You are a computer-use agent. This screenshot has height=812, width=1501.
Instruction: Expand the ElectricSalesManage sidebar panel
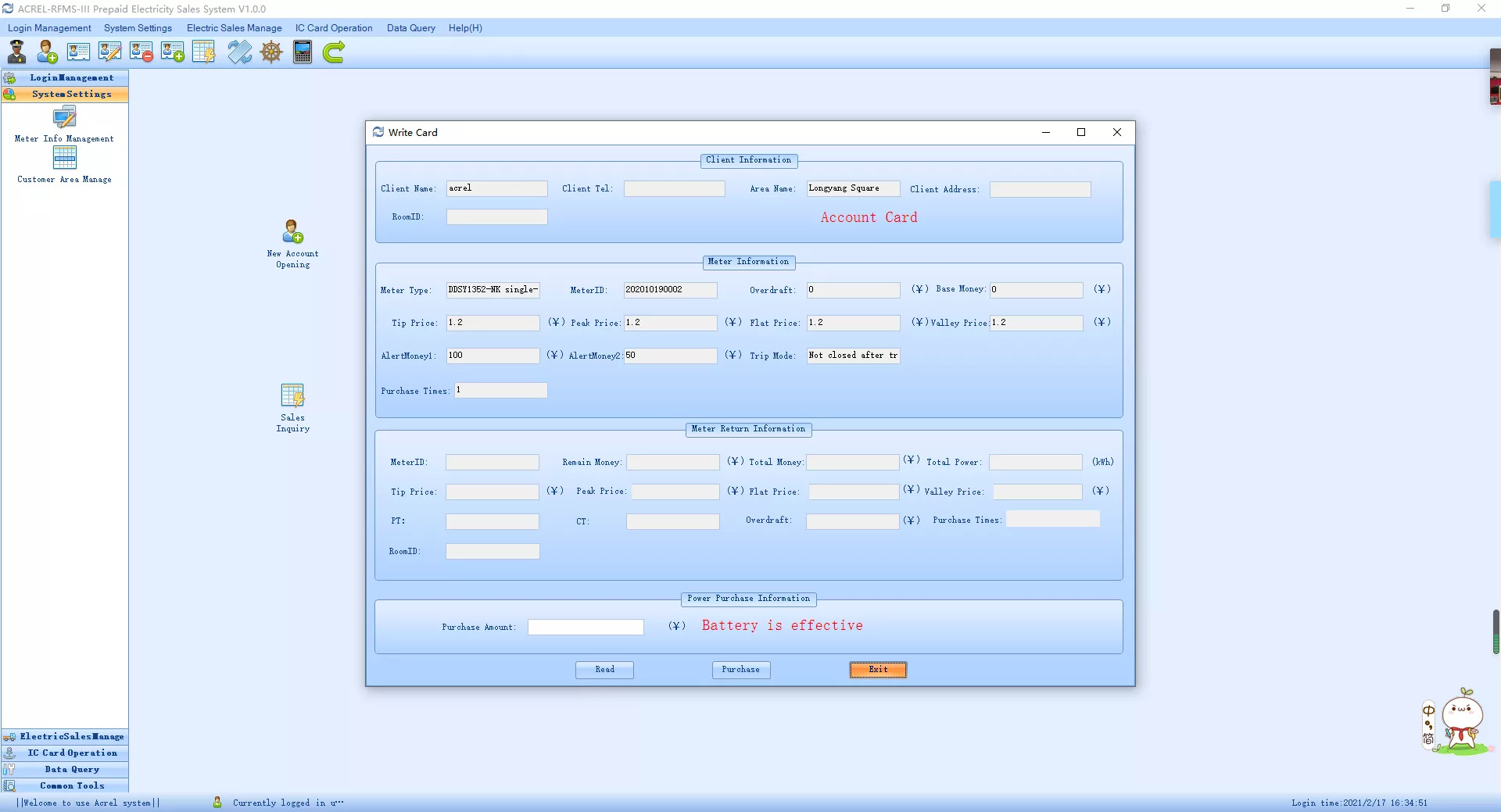(71, 736)
